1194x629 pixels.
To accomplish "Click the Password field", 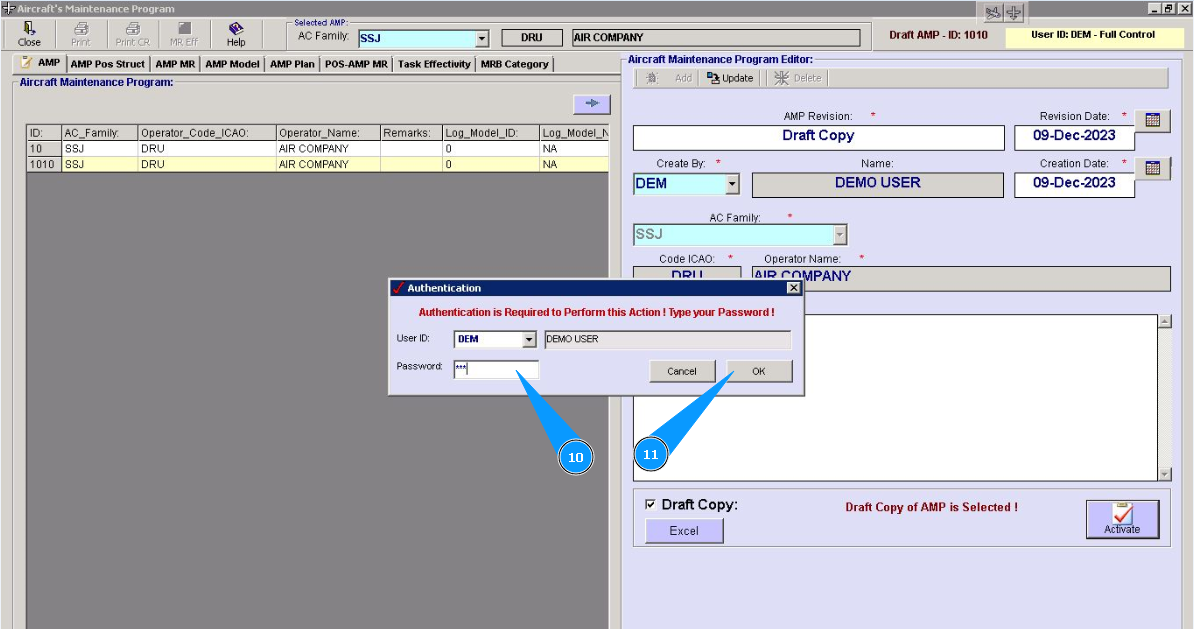I will click(x=496, y=369).
